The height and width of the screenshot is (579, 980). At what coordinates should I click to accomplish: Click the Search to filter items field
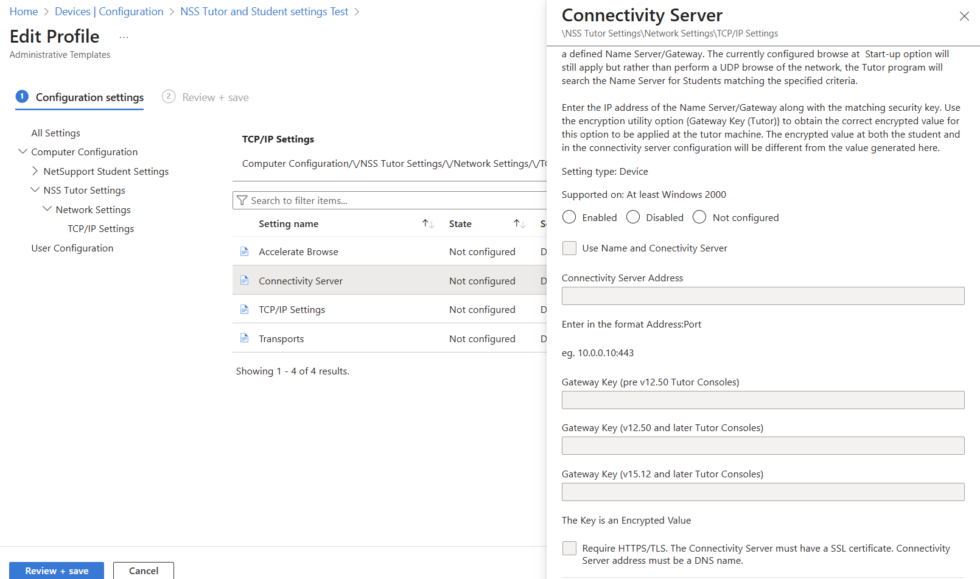[x=389, y=200]
